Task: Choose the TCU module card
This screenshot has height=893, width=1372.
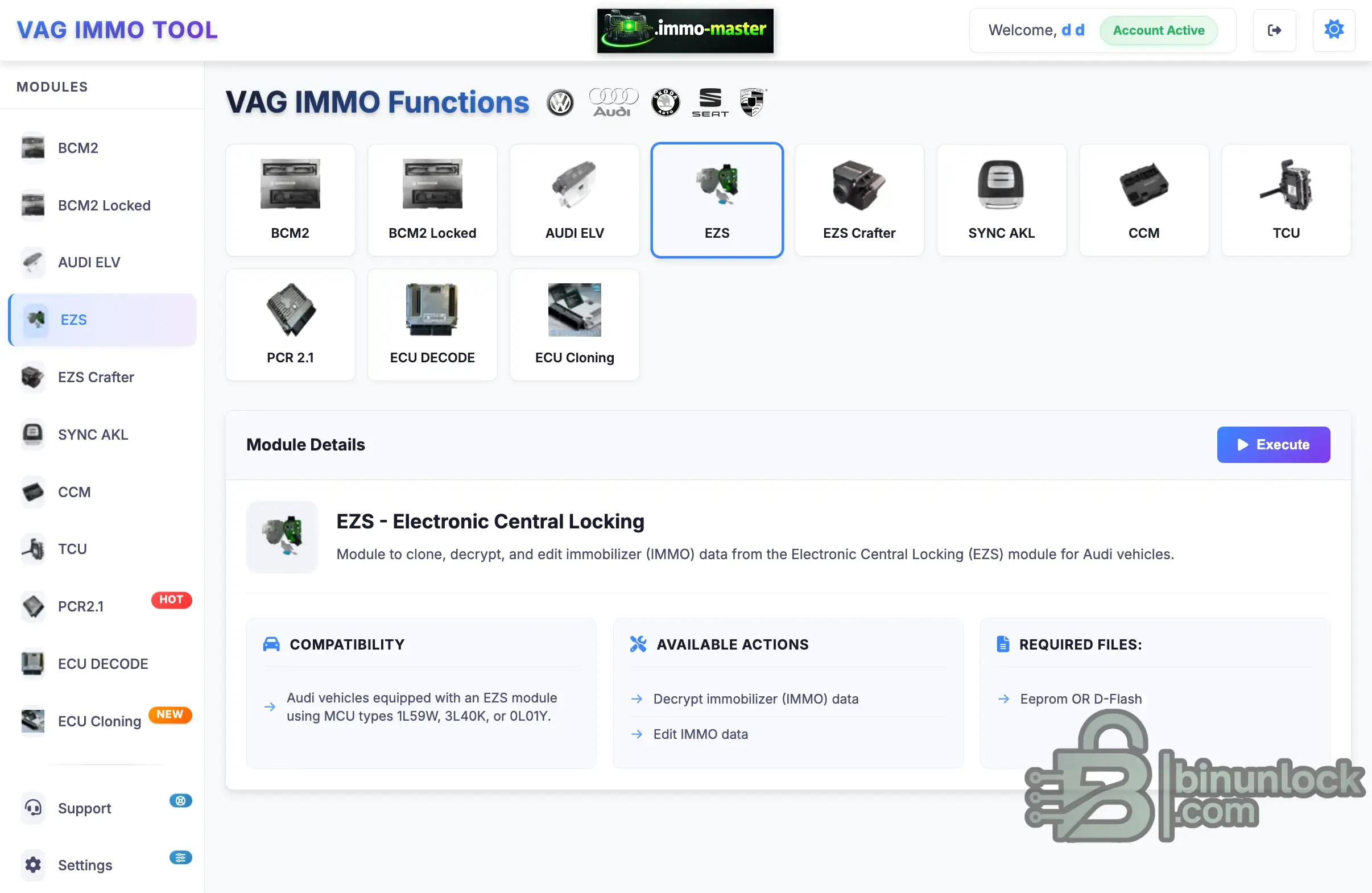Action: point(1286,200)
